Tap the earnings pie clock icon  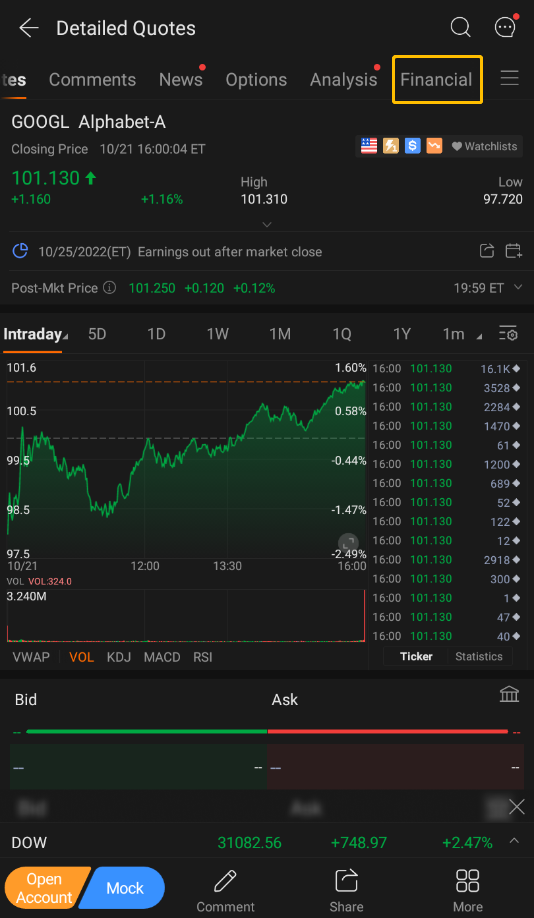[x=20, y=251]
